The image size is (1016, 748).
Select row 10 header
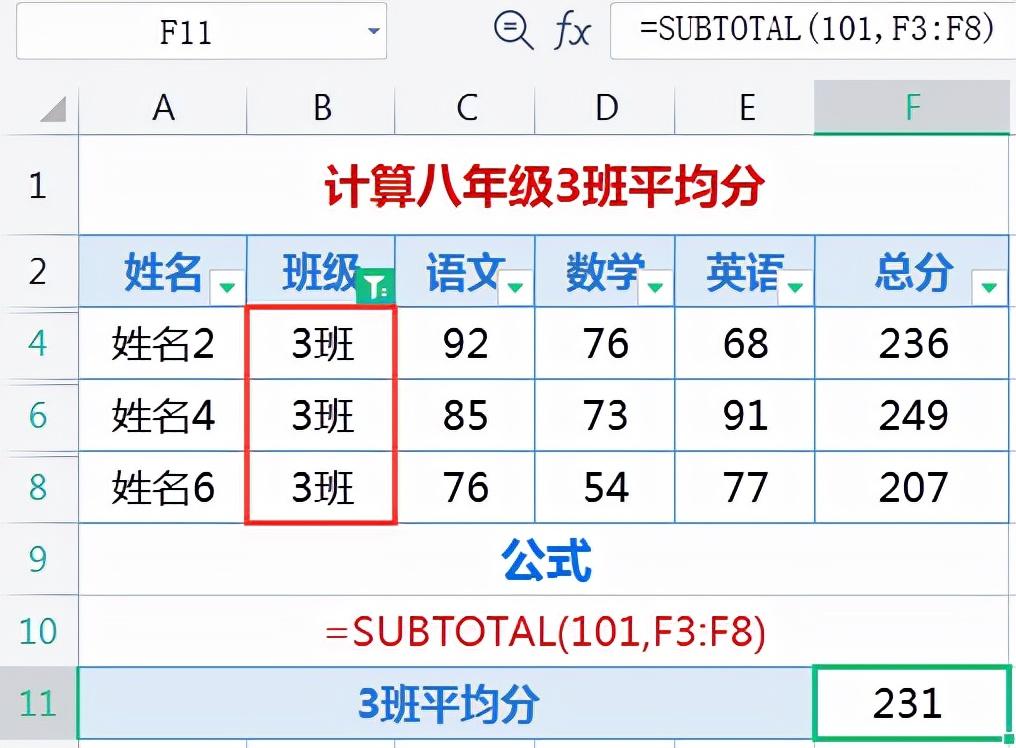click(x=38, y=631)
